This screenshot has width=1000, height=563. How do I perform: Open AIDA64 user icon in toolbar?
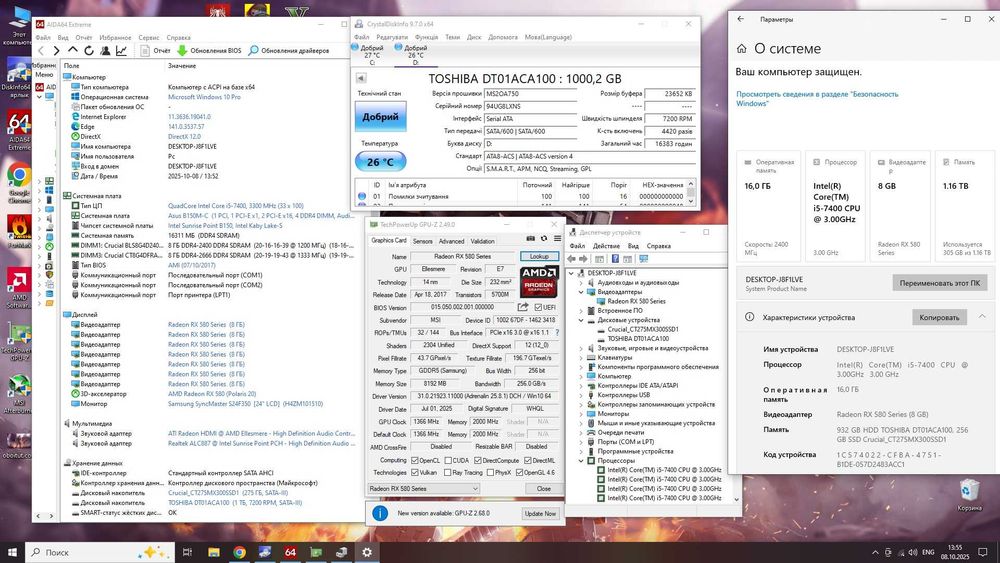(105, 50)
